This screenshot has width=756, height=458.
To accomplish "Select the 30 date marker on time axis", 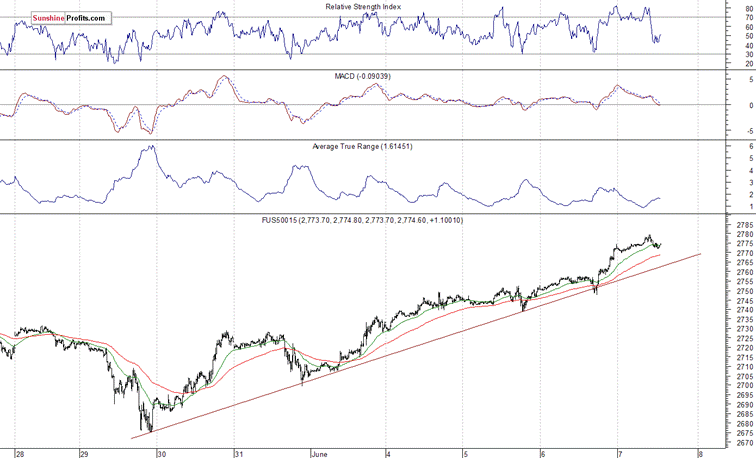I will (161, 452).
